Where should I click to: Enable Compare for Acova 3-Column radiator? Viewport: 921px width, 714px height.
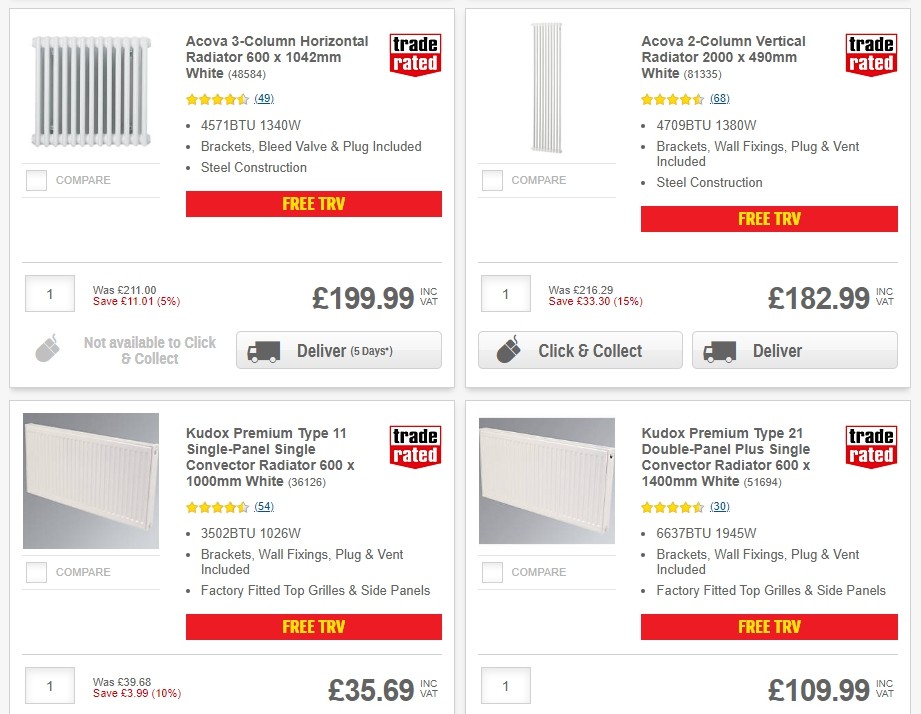37,180
